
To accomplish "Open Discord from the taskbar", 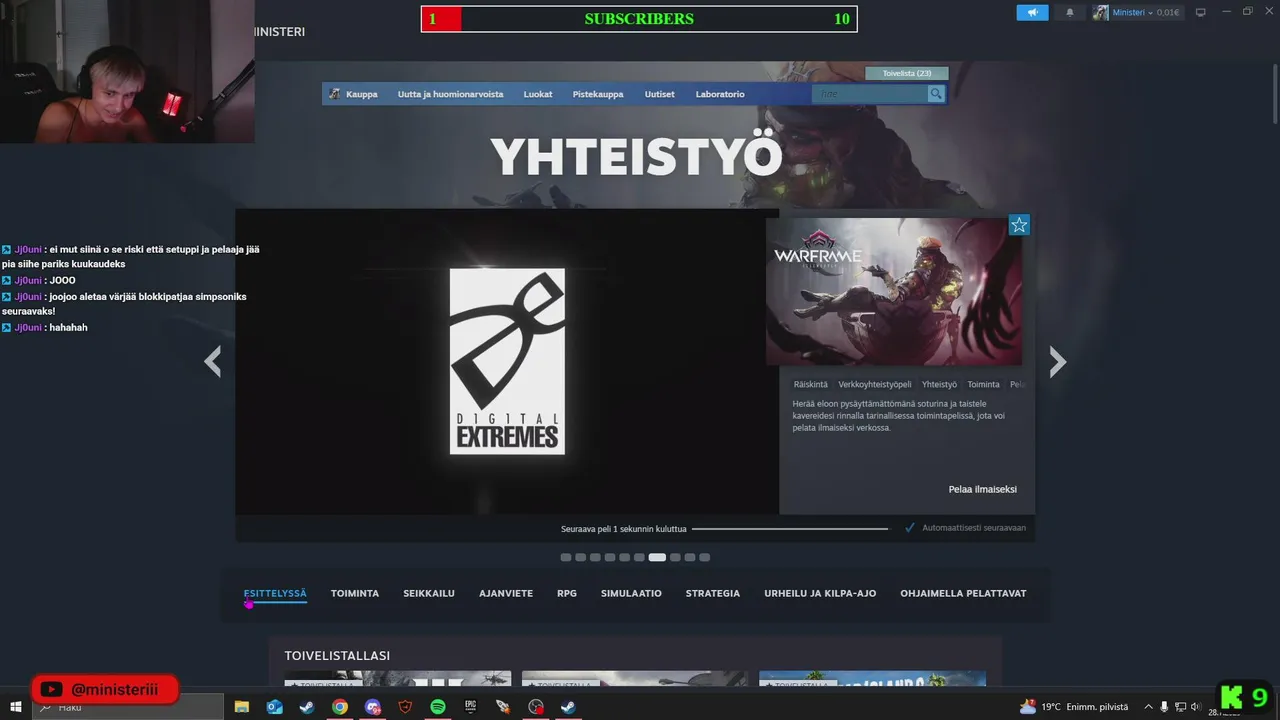I will [372, 707].
